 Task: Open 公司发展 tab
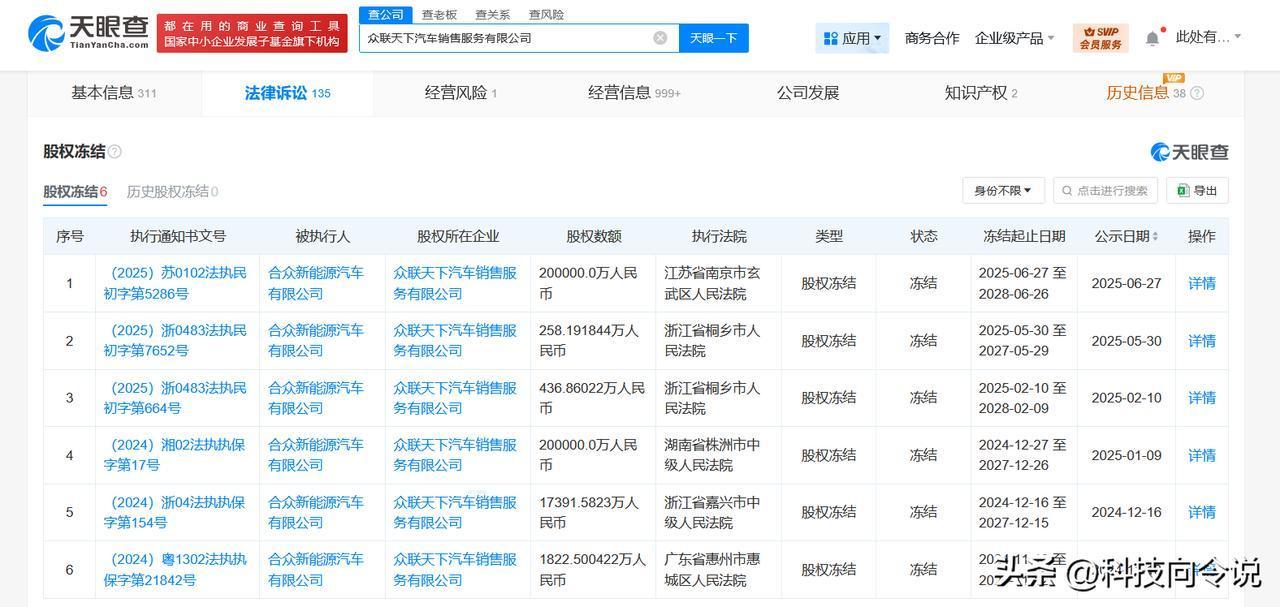click(x=808, y=93)
